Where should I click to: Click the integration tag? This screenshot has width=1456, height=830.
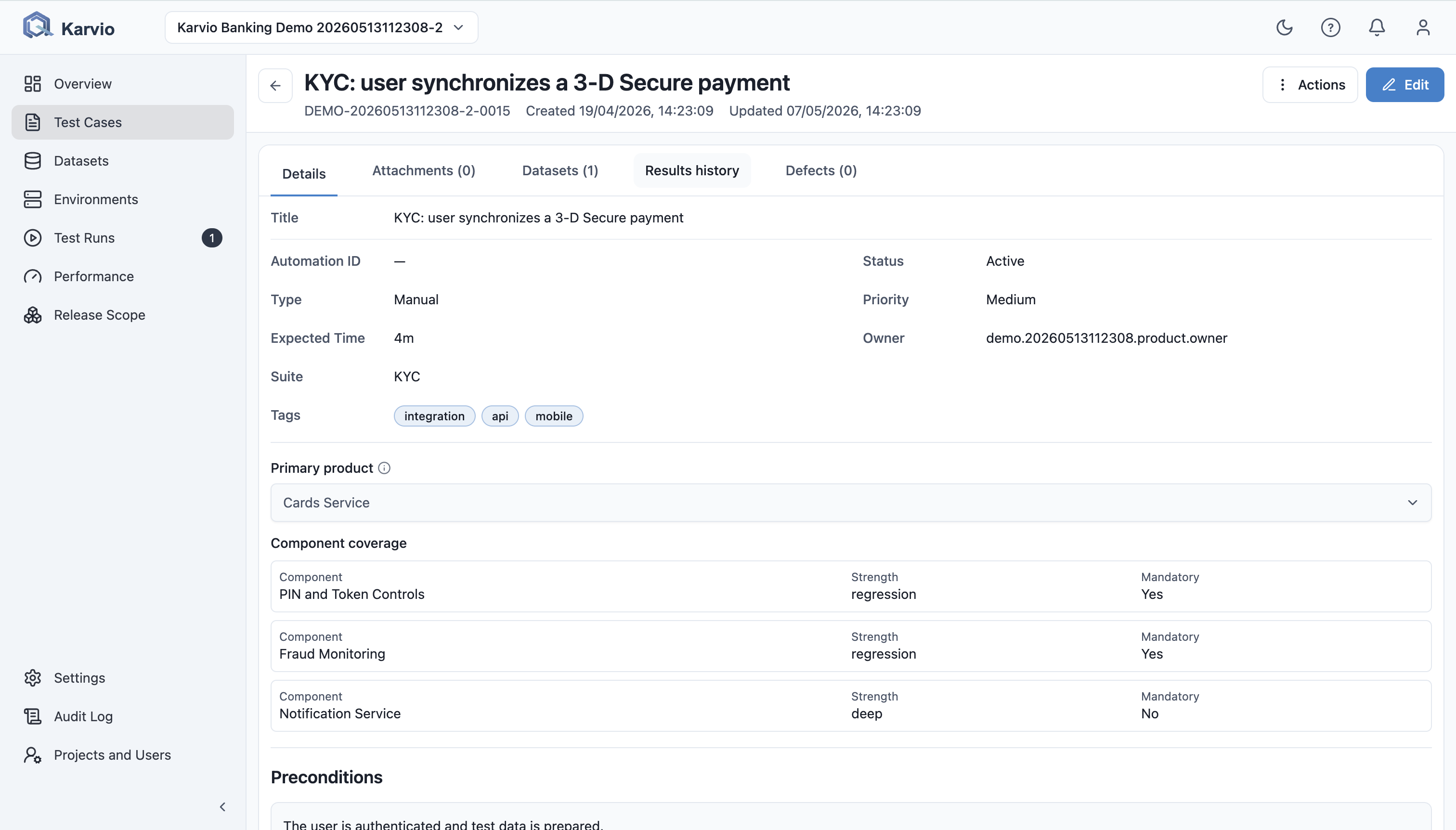[434, 416]
